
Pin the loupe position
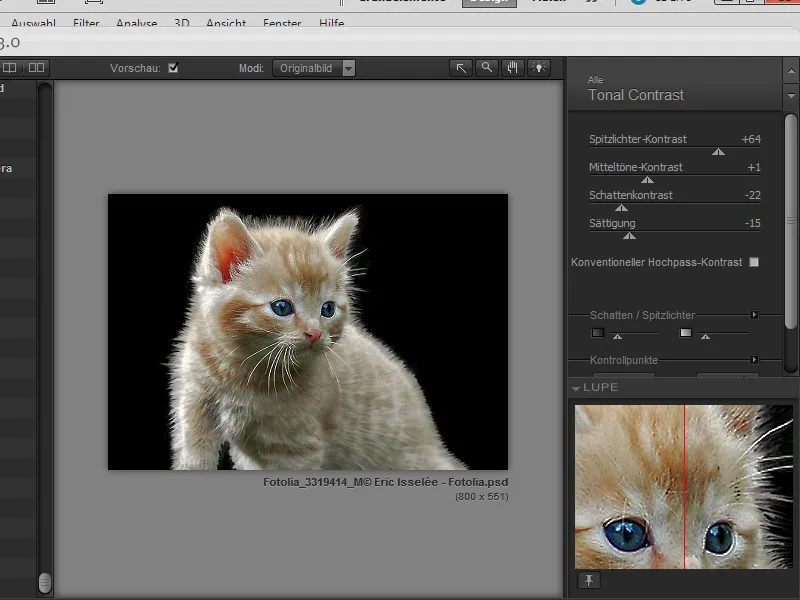coord(587,580)
